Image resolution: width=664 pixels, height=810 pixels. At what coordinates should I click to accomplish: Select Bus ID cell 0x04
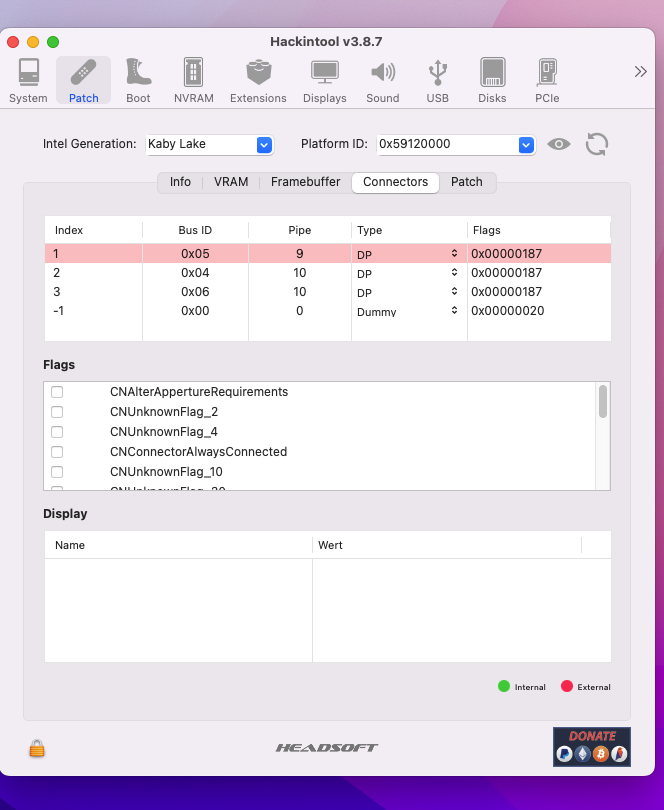tap(195, 273)
